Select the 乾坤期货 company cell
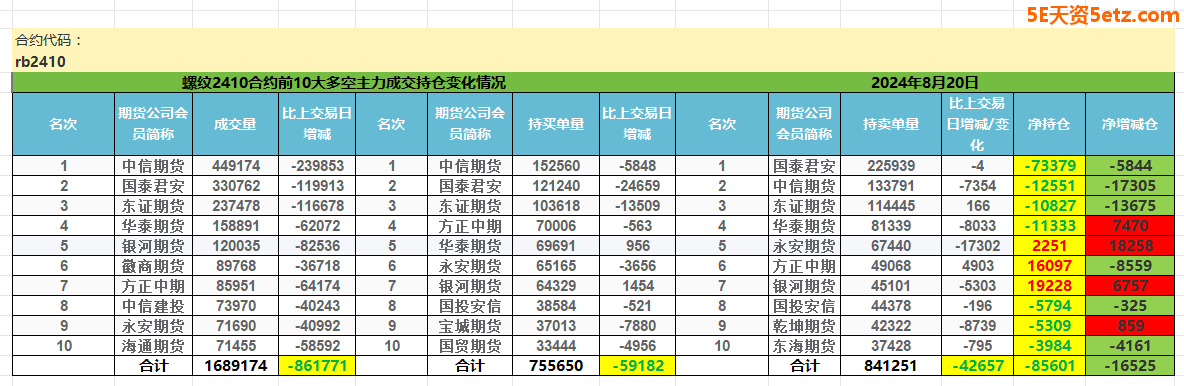The image size is (1184, 386). (x=804, y=326)
